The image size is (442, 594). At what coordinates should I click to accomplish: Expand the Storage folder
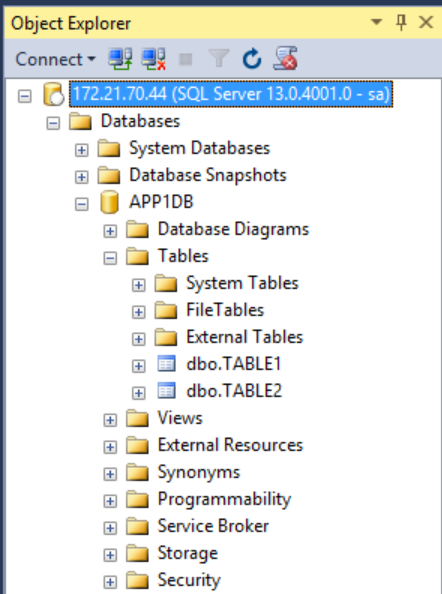coord(110,555)
